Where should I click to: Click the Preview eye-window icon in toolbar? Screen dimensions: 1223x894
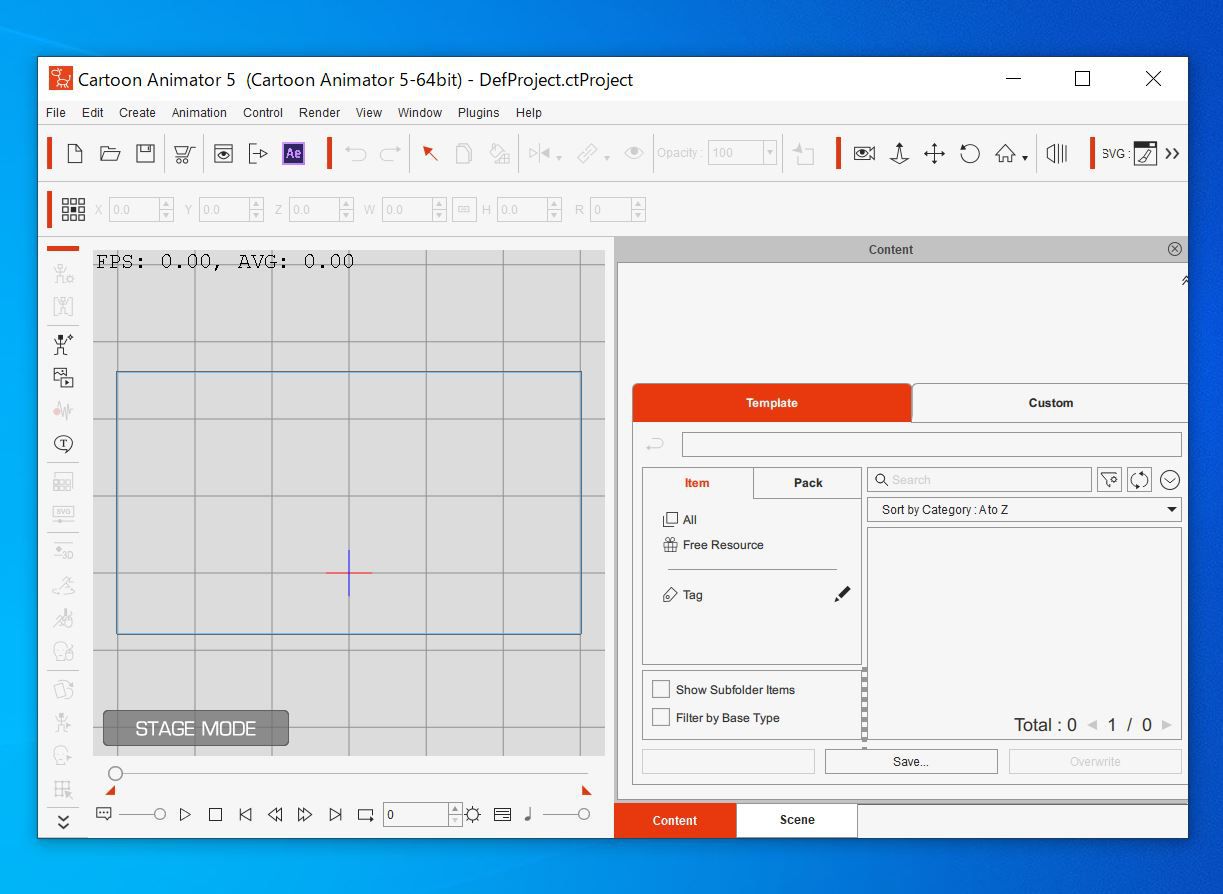pos(224,153)
